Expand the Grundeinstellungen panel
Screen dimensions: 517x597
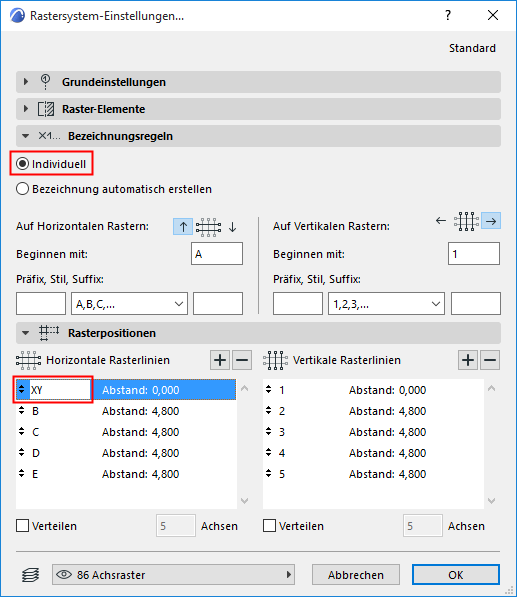pyautogui.click(x=258, y=82)
